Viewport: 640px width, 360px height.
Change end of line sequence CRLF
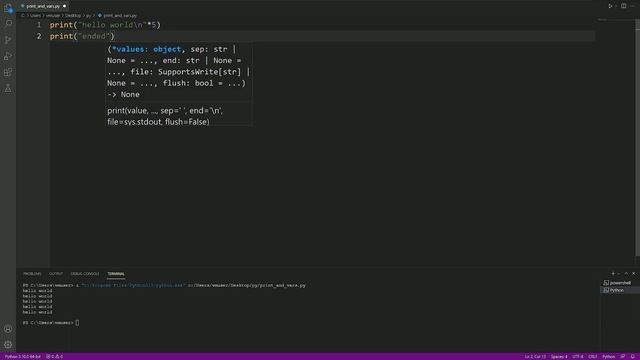[593, 357]
